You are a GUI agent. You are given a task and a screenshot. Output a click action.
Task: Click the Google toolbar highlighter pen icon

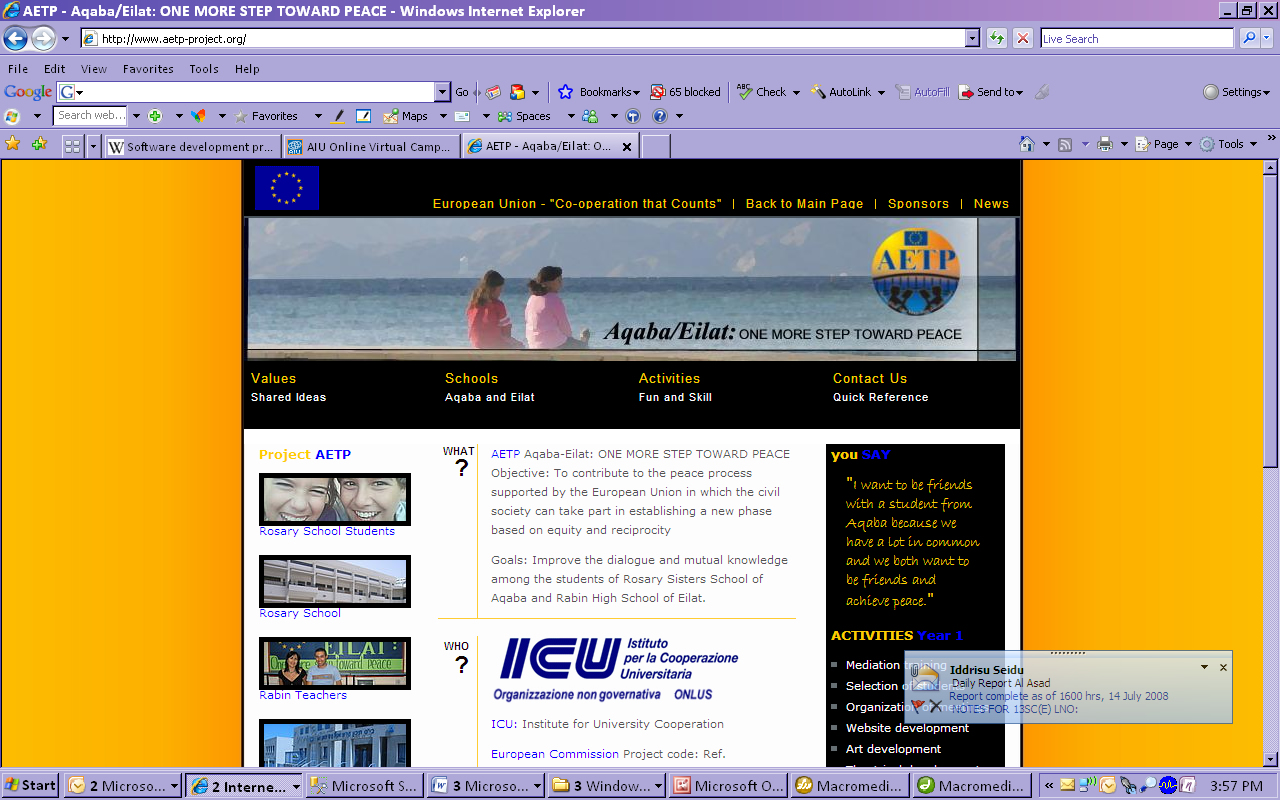click(x=1042, y=92)
